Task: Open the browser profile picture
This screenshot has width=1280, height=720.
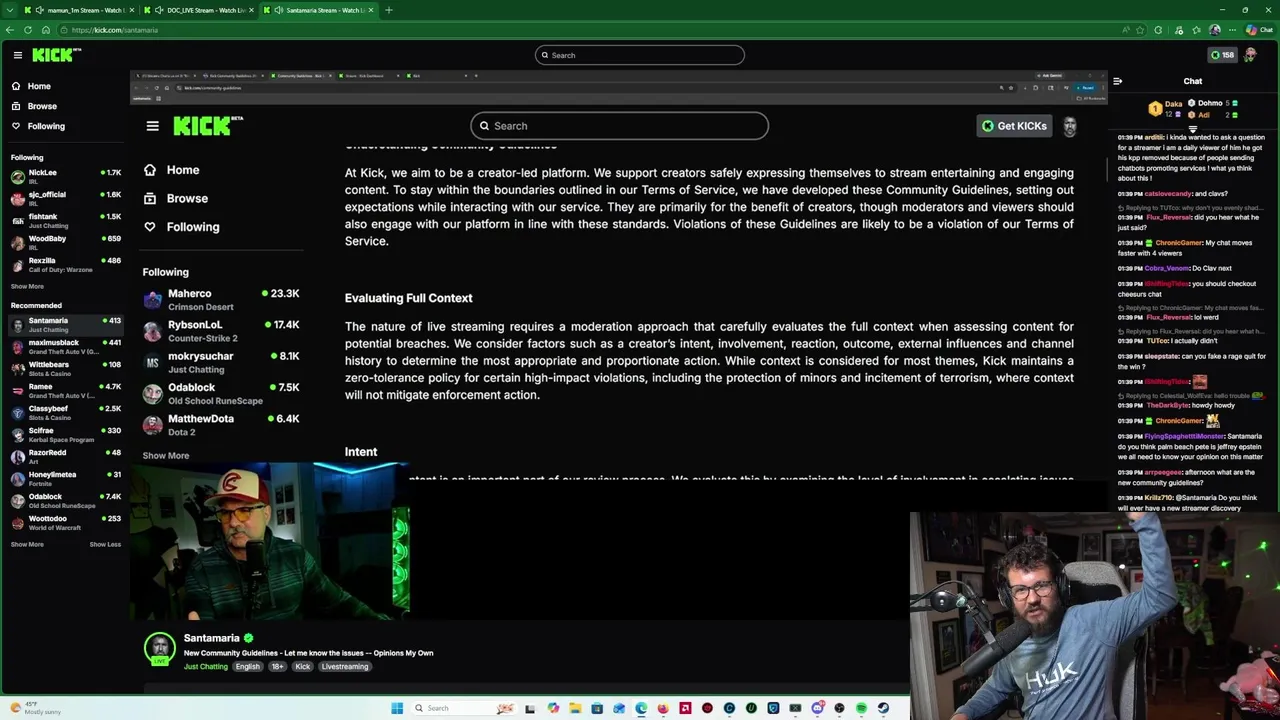Action: click(x=1215, y=30)
